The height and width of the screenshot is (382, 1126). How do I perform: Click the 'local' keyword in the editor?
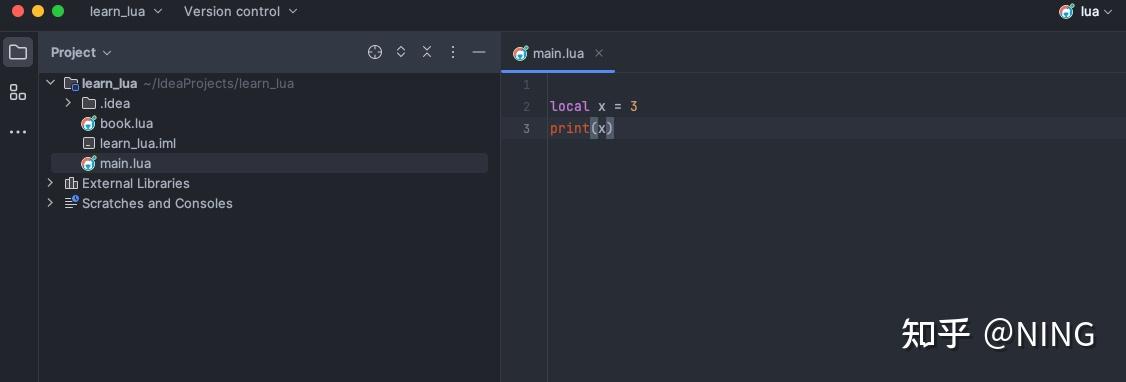[569, 106]
